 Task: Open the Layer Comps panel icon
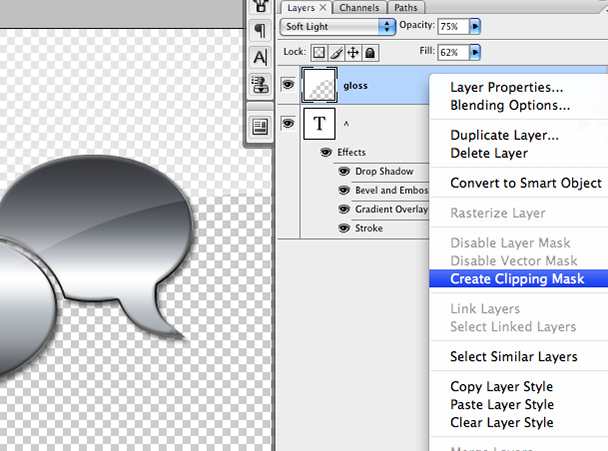[x=260, y=127]
